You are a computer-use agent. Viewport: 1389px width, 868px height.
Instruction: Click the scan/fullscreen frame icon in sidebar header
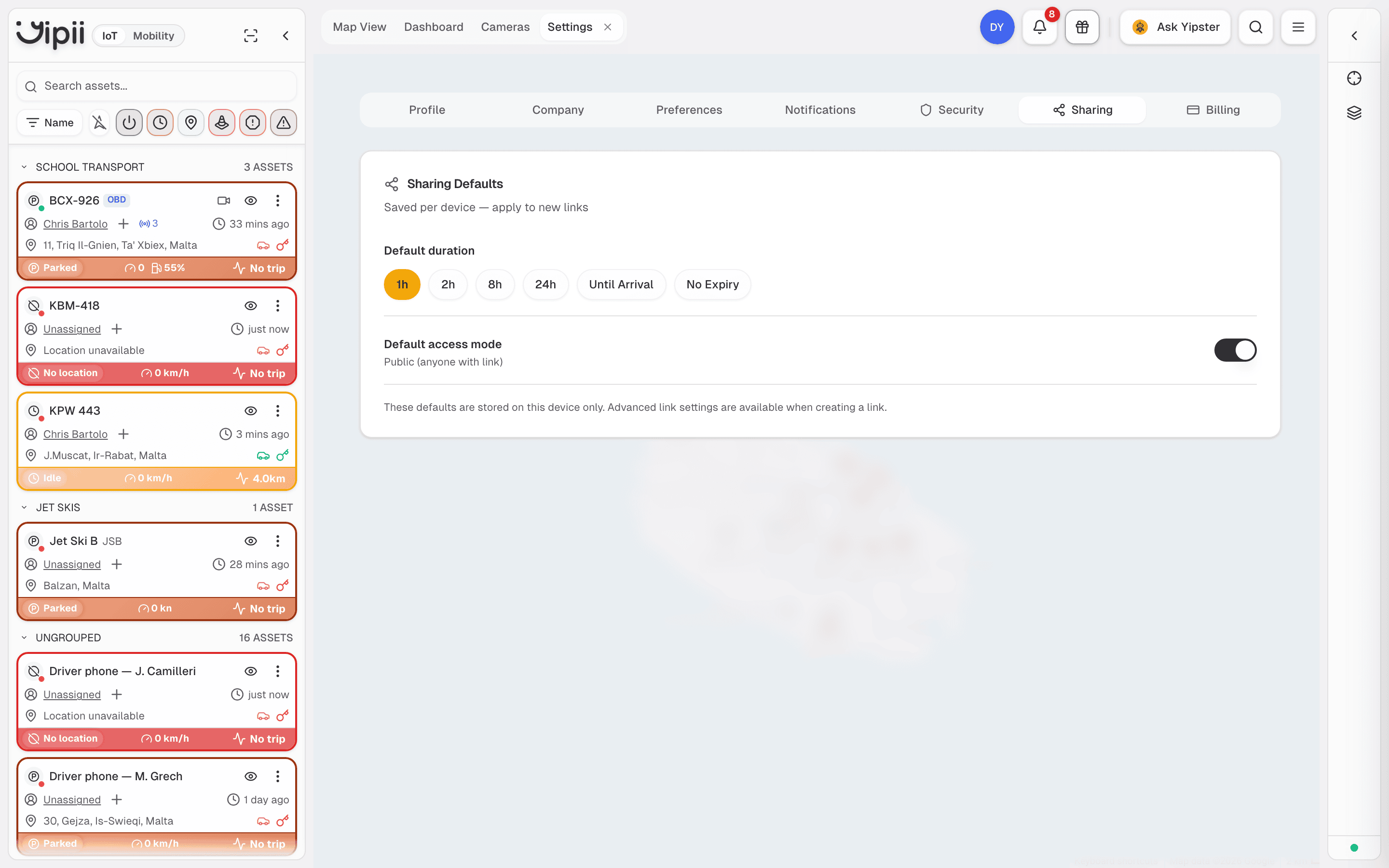click(x=251, y=36)
